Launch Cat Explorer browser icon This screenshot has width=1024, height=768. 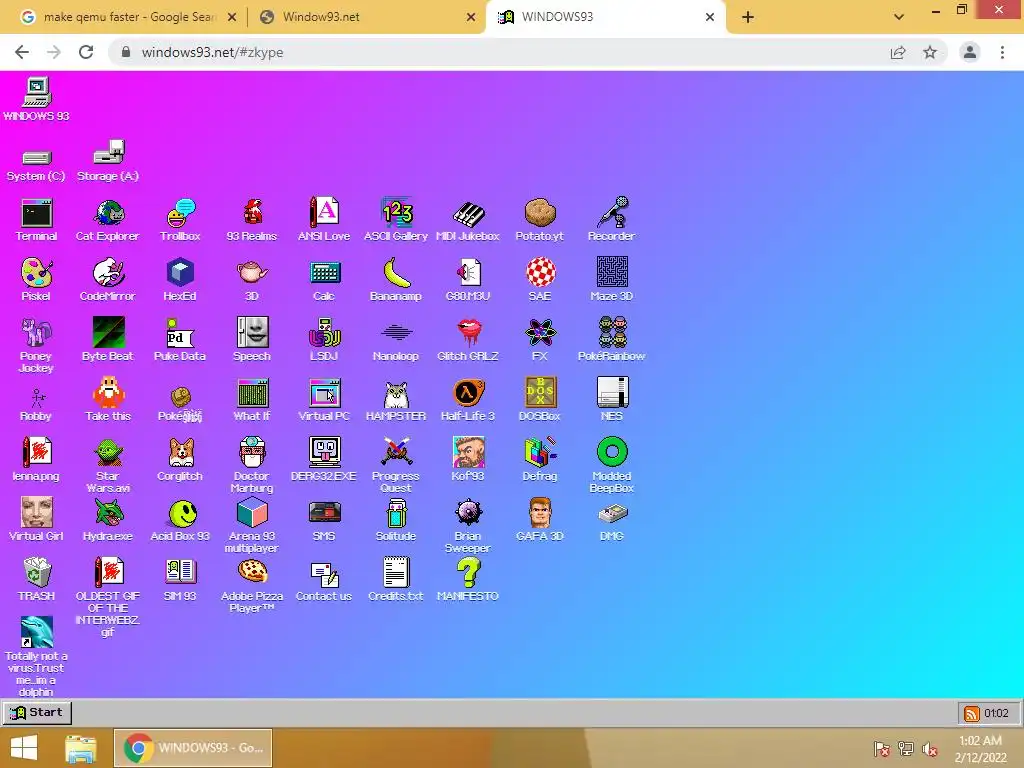click(108, 220)
